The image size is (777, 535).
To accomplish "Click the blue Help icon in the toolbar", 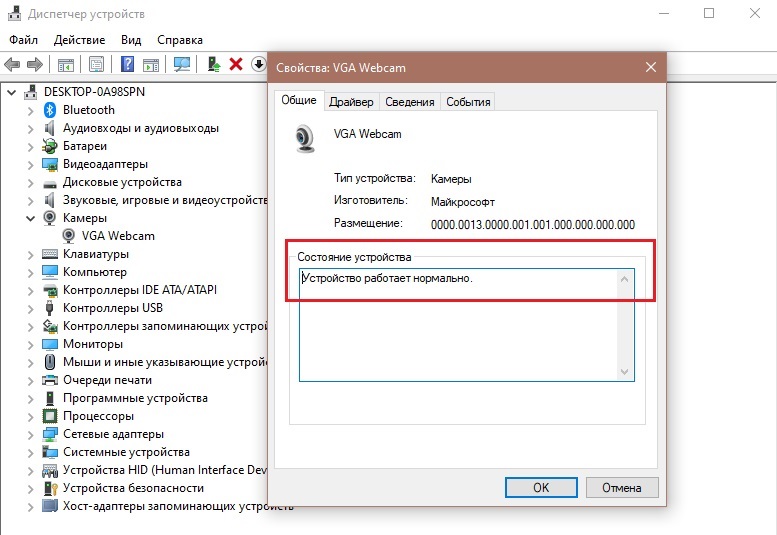I will click(128, 64).
